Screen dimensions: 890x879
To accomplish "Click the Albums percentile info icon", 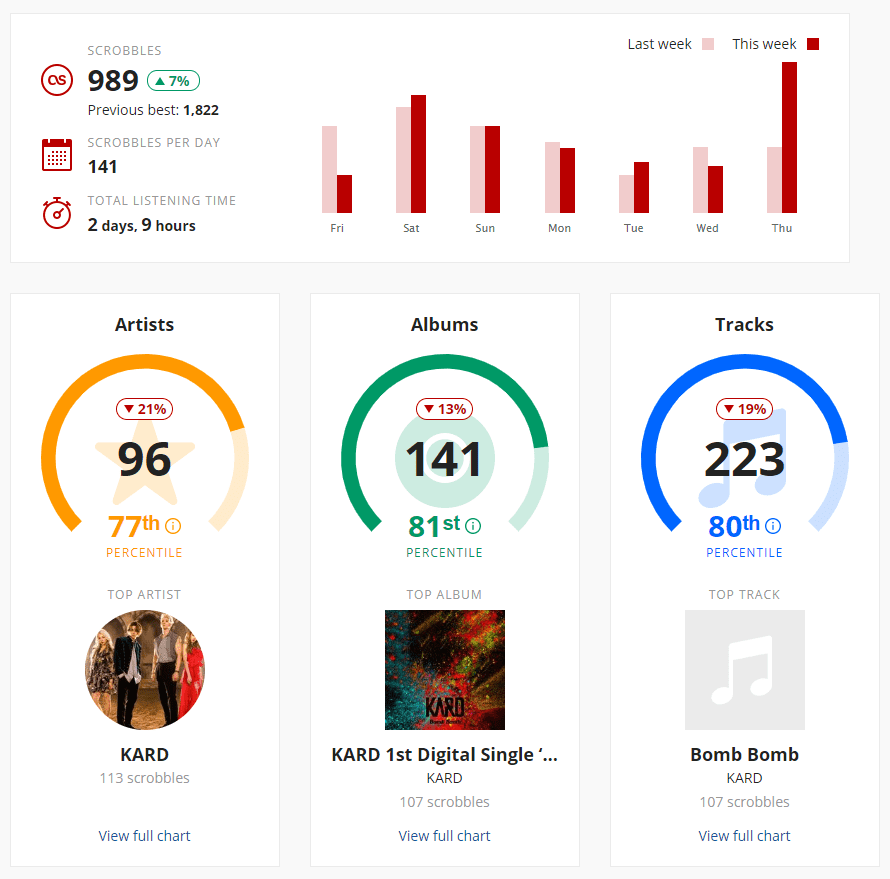I will point(473,526).
